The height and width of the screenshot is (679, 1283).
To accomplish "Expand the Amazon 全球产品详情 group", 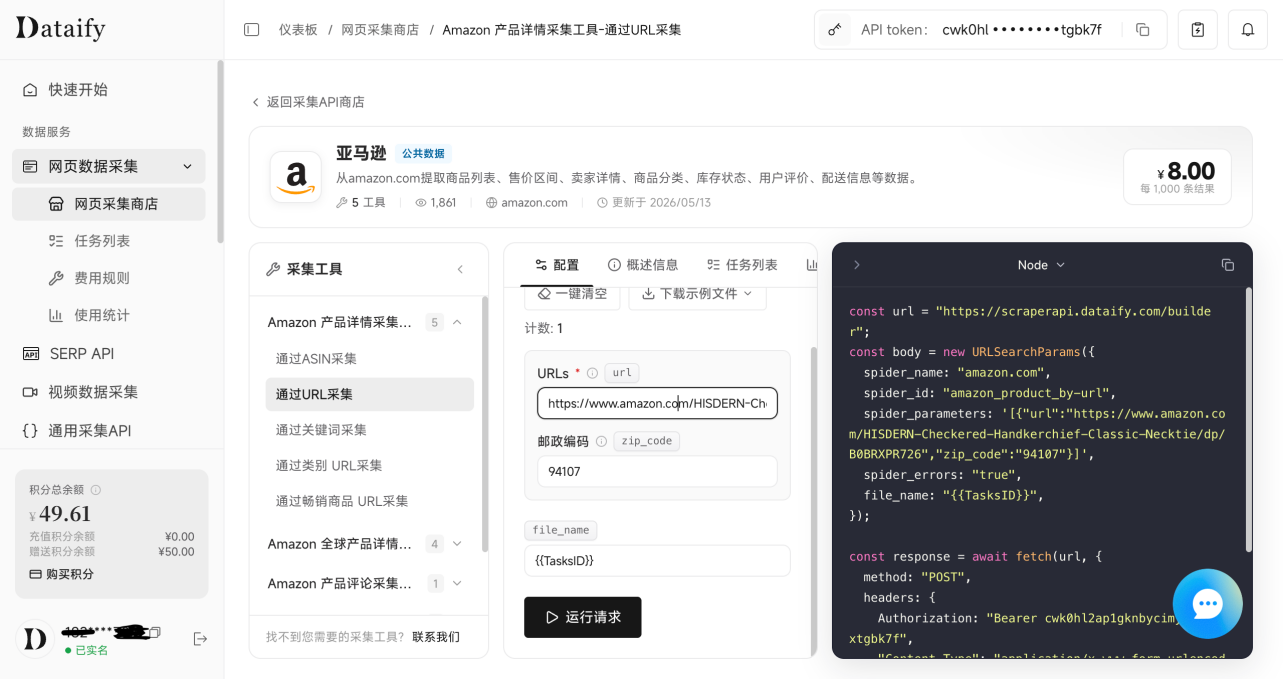I will coord(457,544).
